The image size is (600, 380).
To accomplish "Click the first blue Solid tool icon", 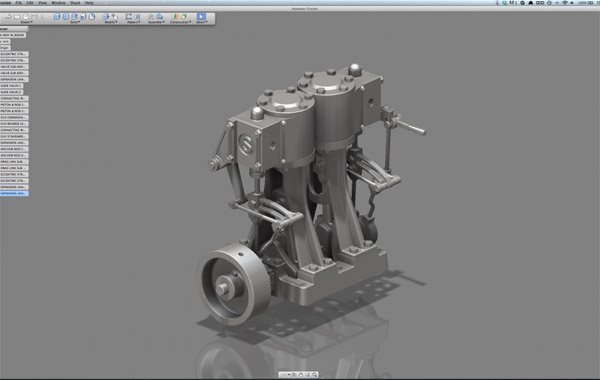I will pos(57,16).
